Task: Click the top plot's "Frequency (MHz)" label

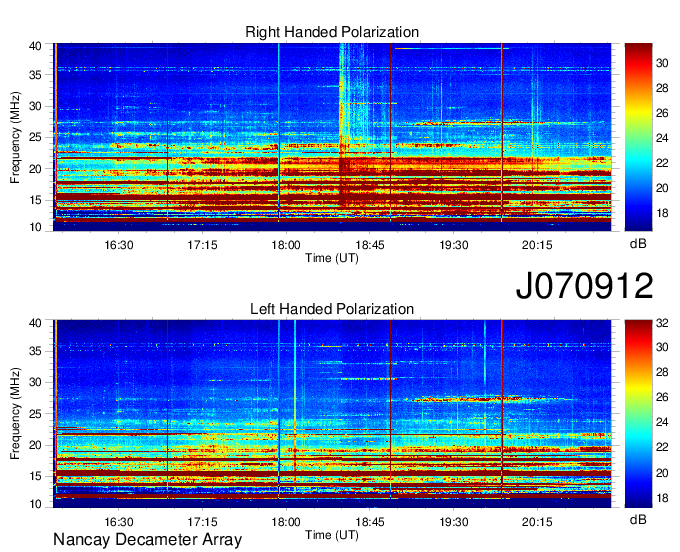Action: [x=15, y=137]
